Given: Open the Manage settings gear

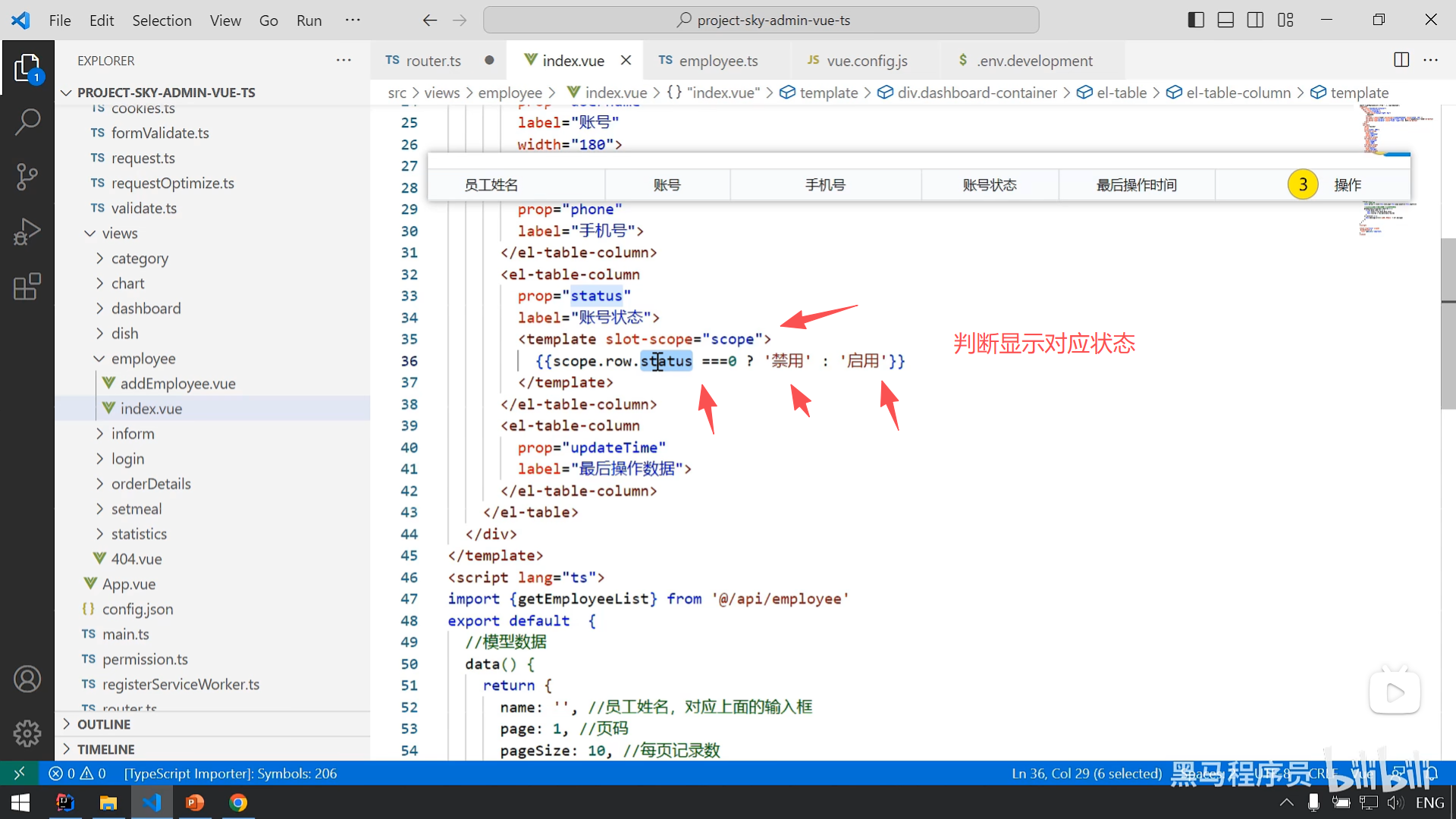Looking at the screenshot, I should 27,733.
